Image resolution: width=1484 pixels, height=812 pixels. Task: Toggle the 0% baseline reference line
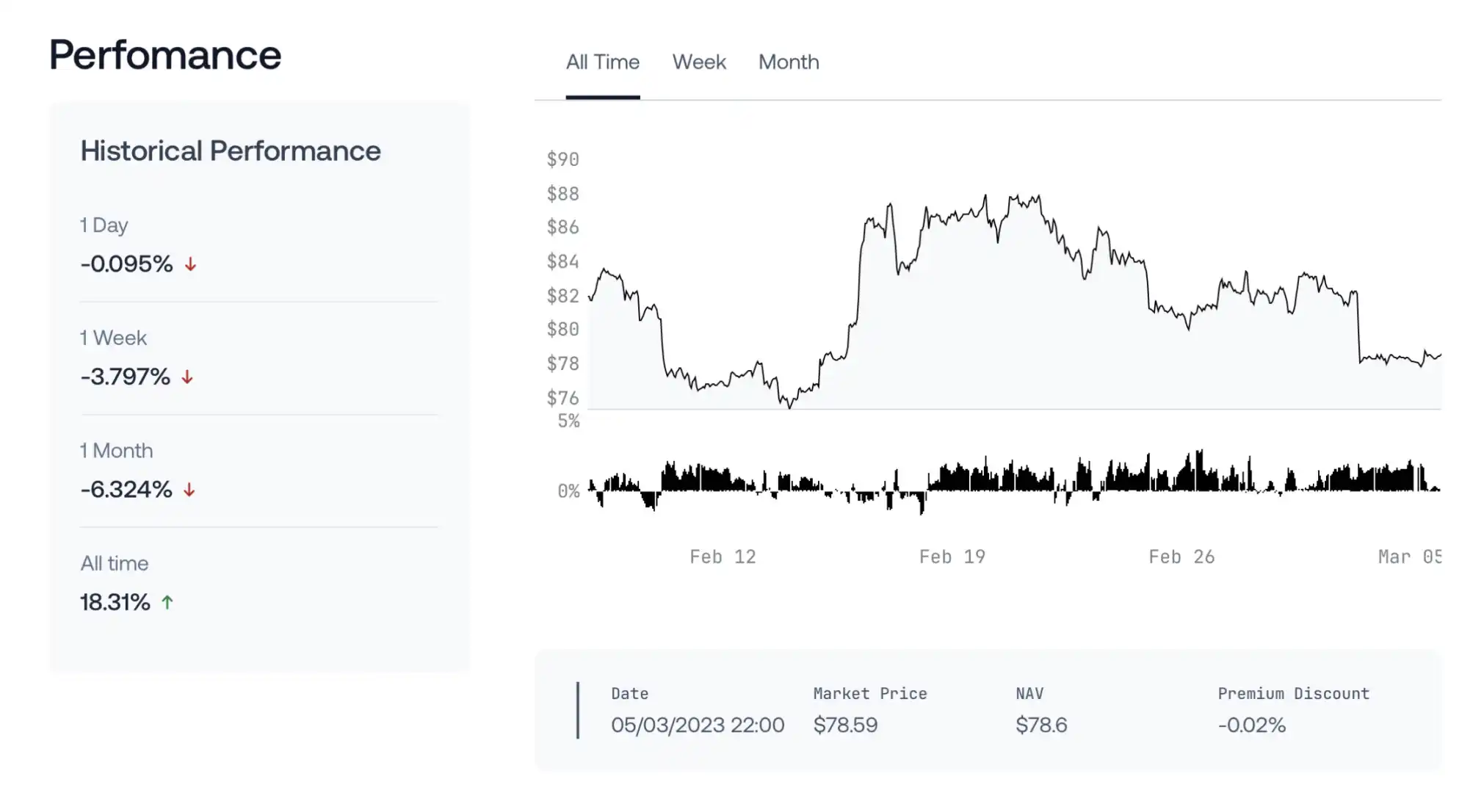click(567, 490)
